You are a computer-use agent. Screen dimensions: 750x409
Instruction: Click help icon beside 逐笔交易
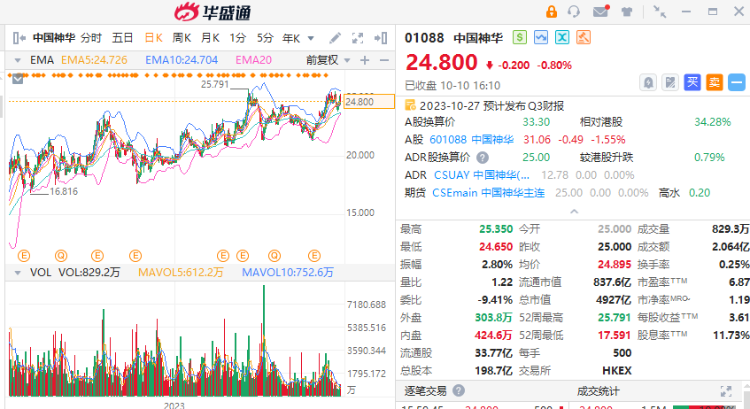pos(459,391)
